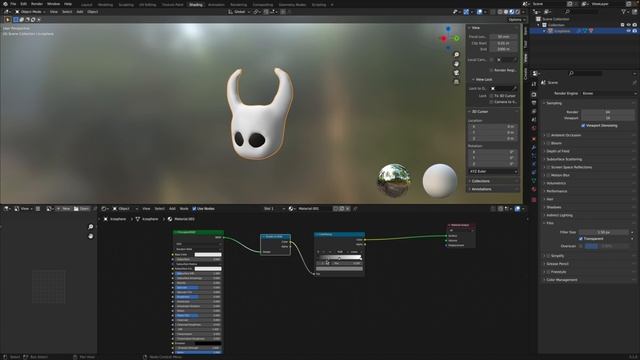This screenshot has width=640, height=360.
Task: Click the Focal Length field
Action: point(503,36)
